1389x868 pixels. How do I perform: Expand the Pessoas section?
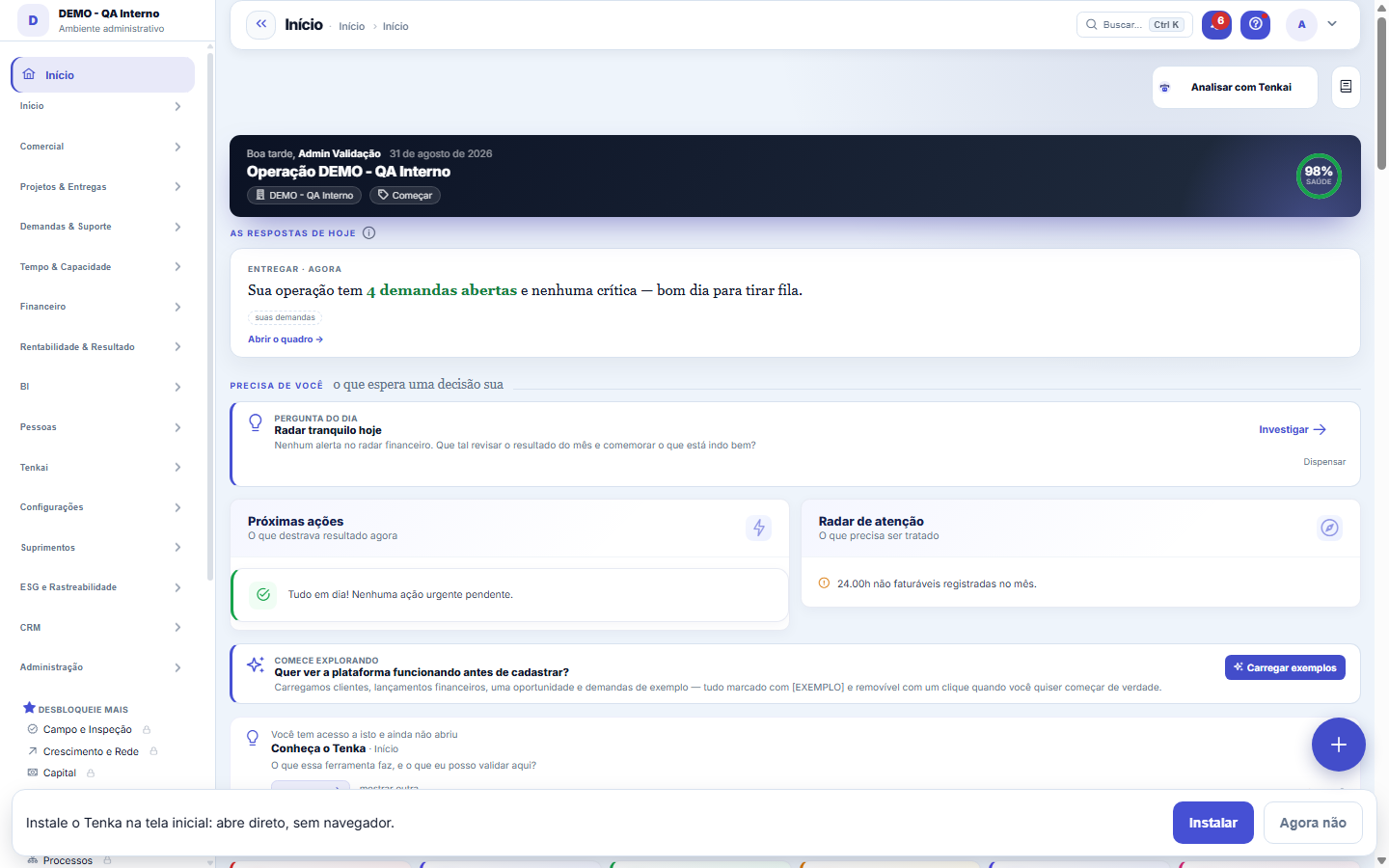click(100, 427)
